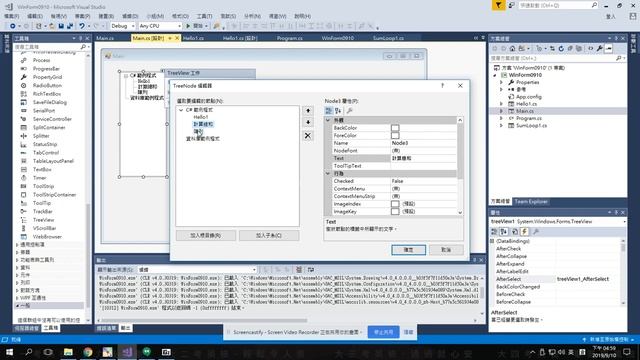Move selected tree node down with arrow button
The height and width of the screenshot is (360, 640).
pos(308,122)
